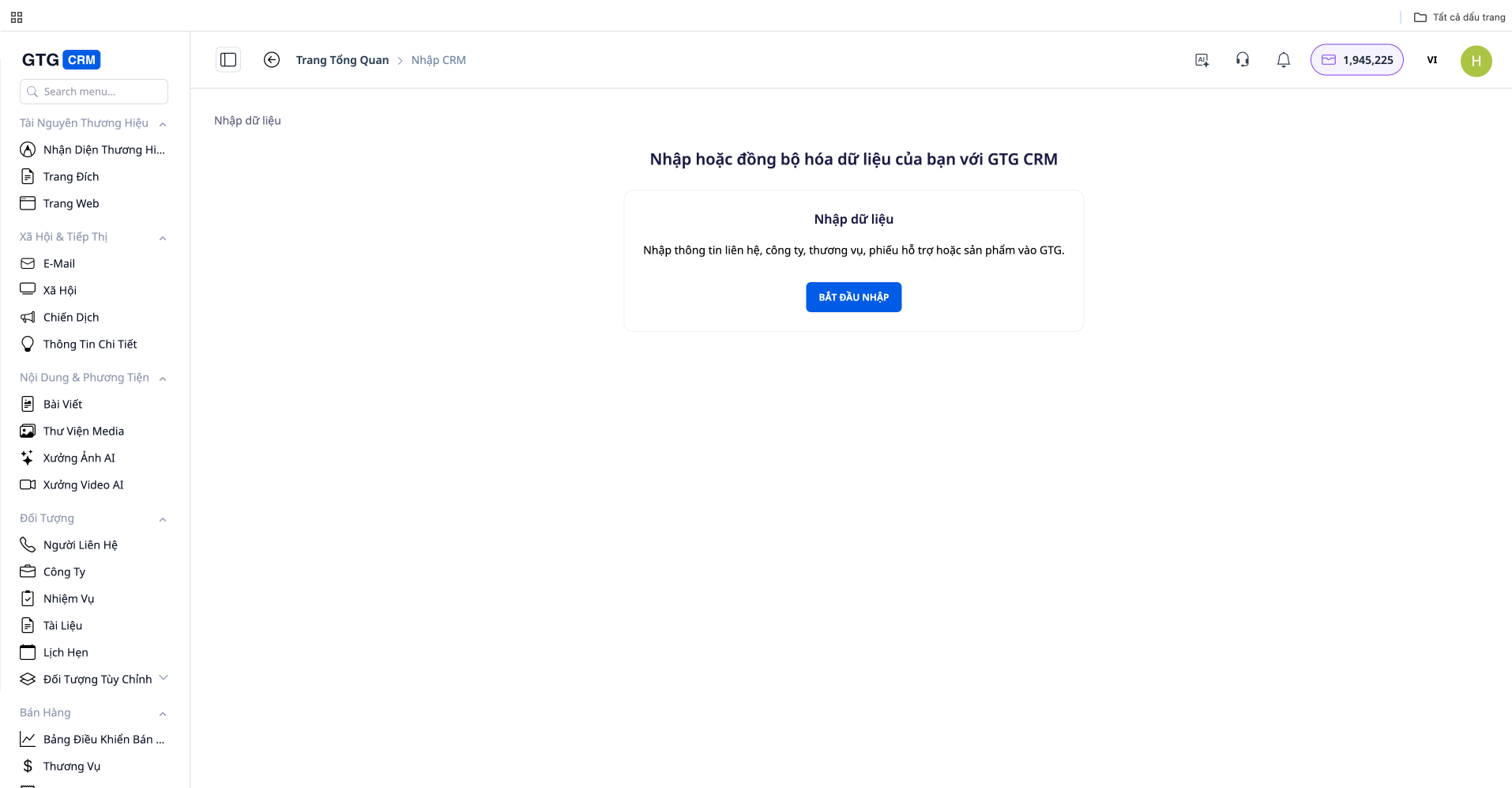The height and width of the screenshot is (788, 1512).
Task: Click the BẮT ĐẦU NHẬP button
Action: [853, 297]
